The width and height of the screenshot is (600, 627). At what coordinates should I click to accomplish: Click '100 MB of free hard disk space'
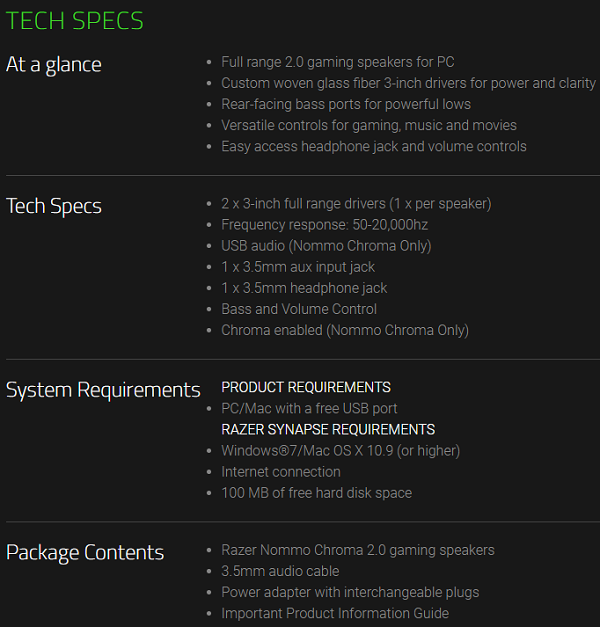click(x=316, y=492)
